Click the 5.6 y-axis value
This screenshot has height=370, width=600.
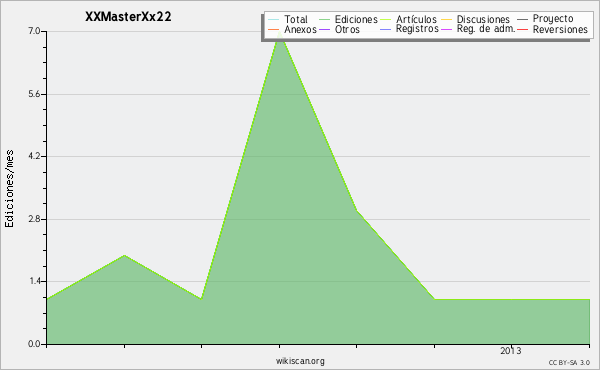coord(34,94)
